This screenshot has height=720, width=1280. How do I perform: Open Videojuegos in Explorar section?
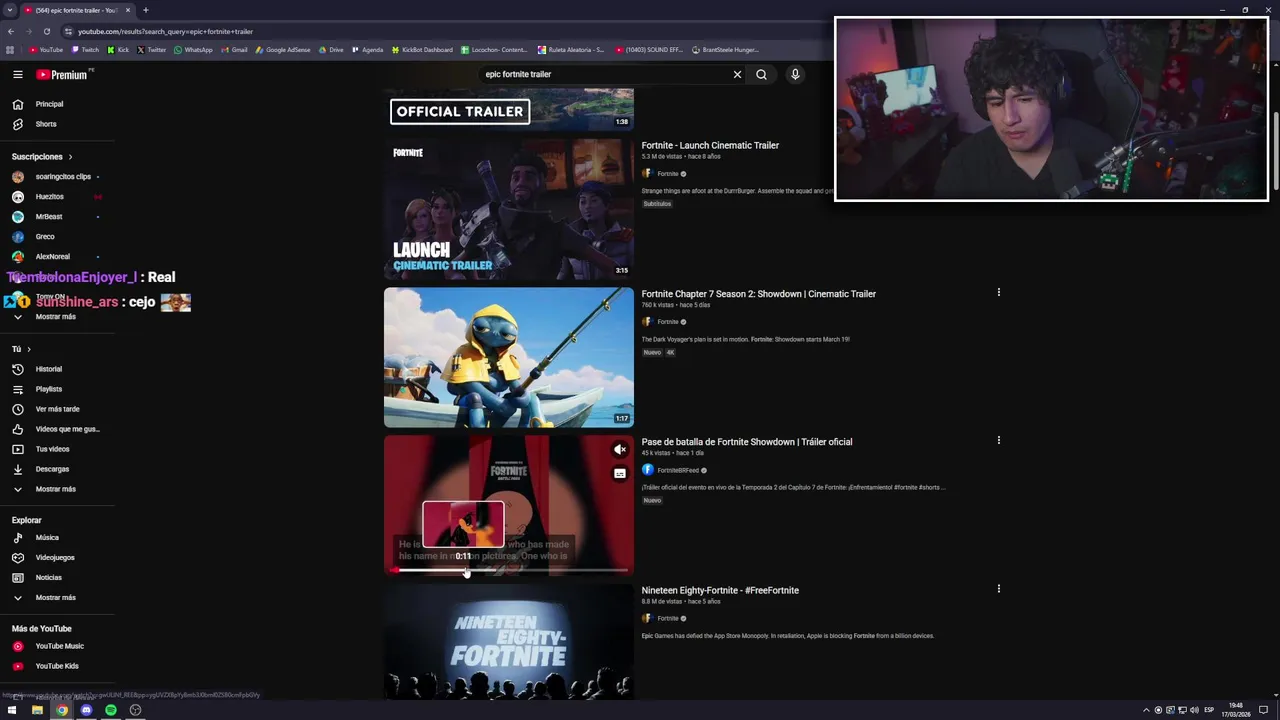click(x=57, y=558)
